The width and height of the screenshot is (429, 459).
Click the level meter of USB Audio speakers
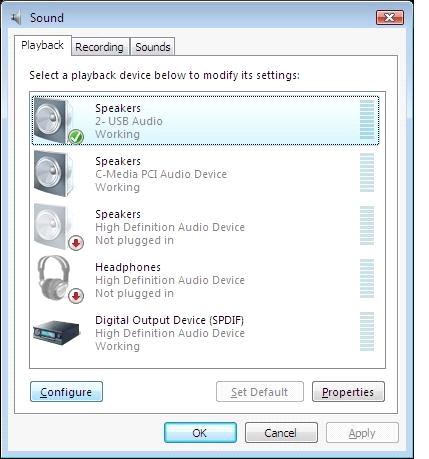point(367,119)
